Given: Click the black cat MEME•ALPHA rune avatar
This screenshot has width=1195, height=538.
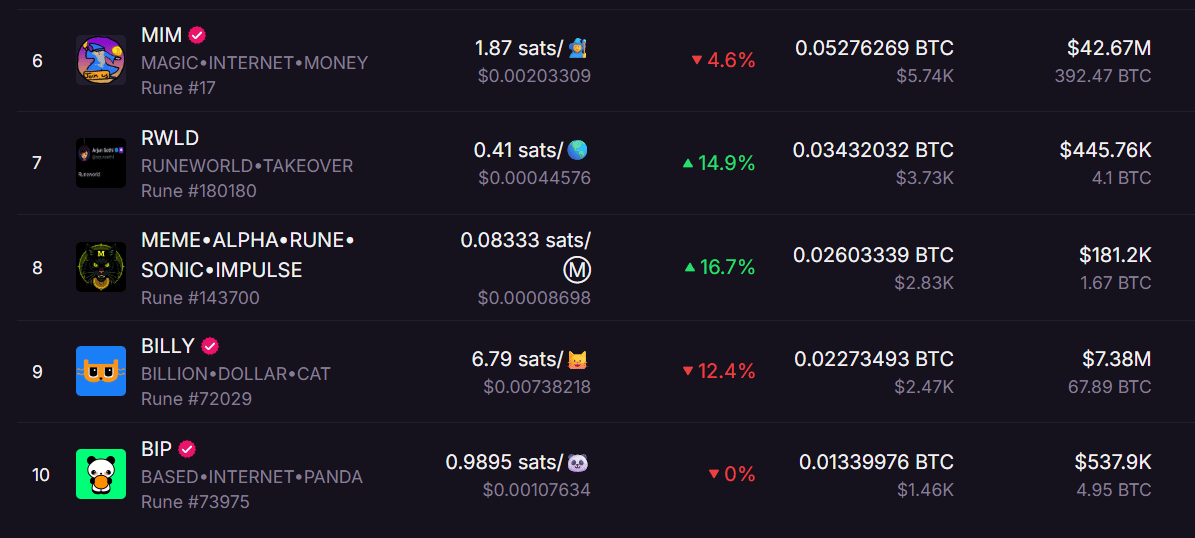Looking at the screenshot, I should coord(101,267).
